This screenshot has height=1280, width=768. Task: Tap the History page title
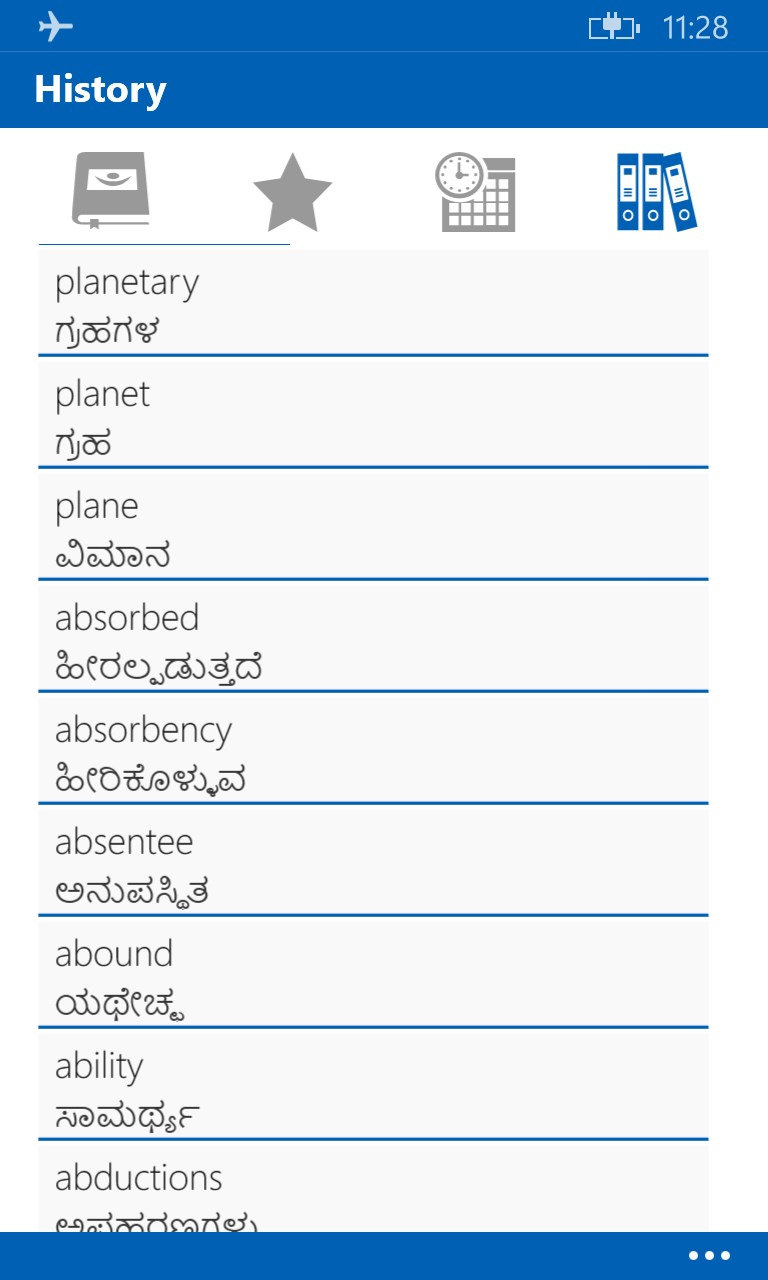(100, 90)
